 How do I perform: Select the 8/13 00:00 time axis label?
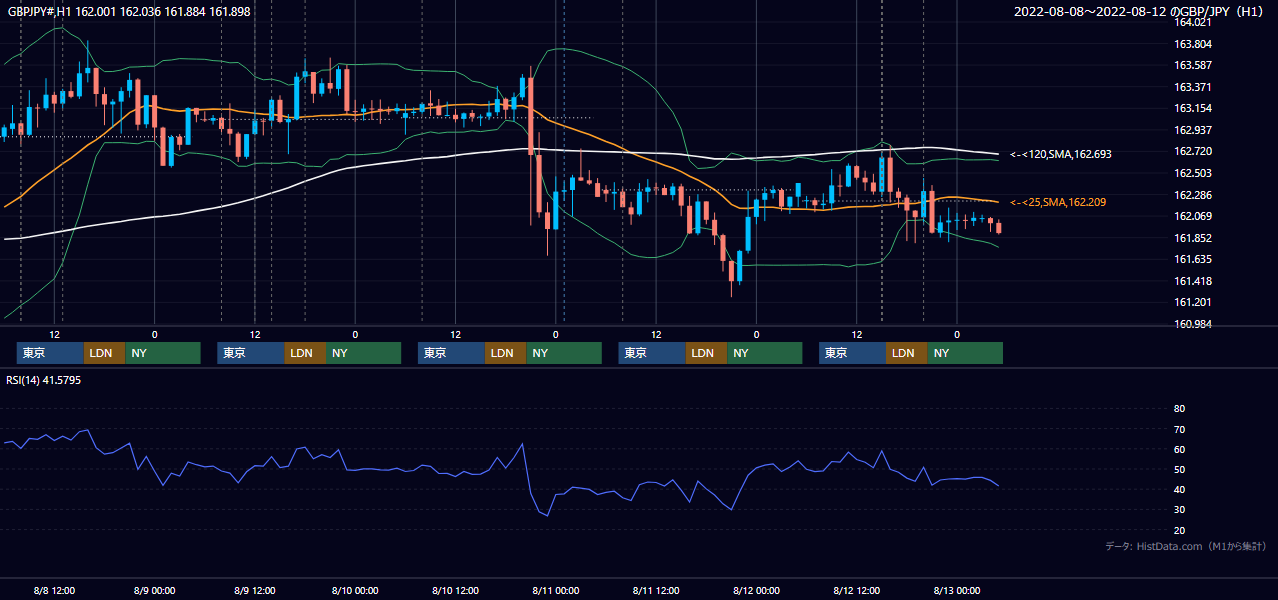pos(957,590)
